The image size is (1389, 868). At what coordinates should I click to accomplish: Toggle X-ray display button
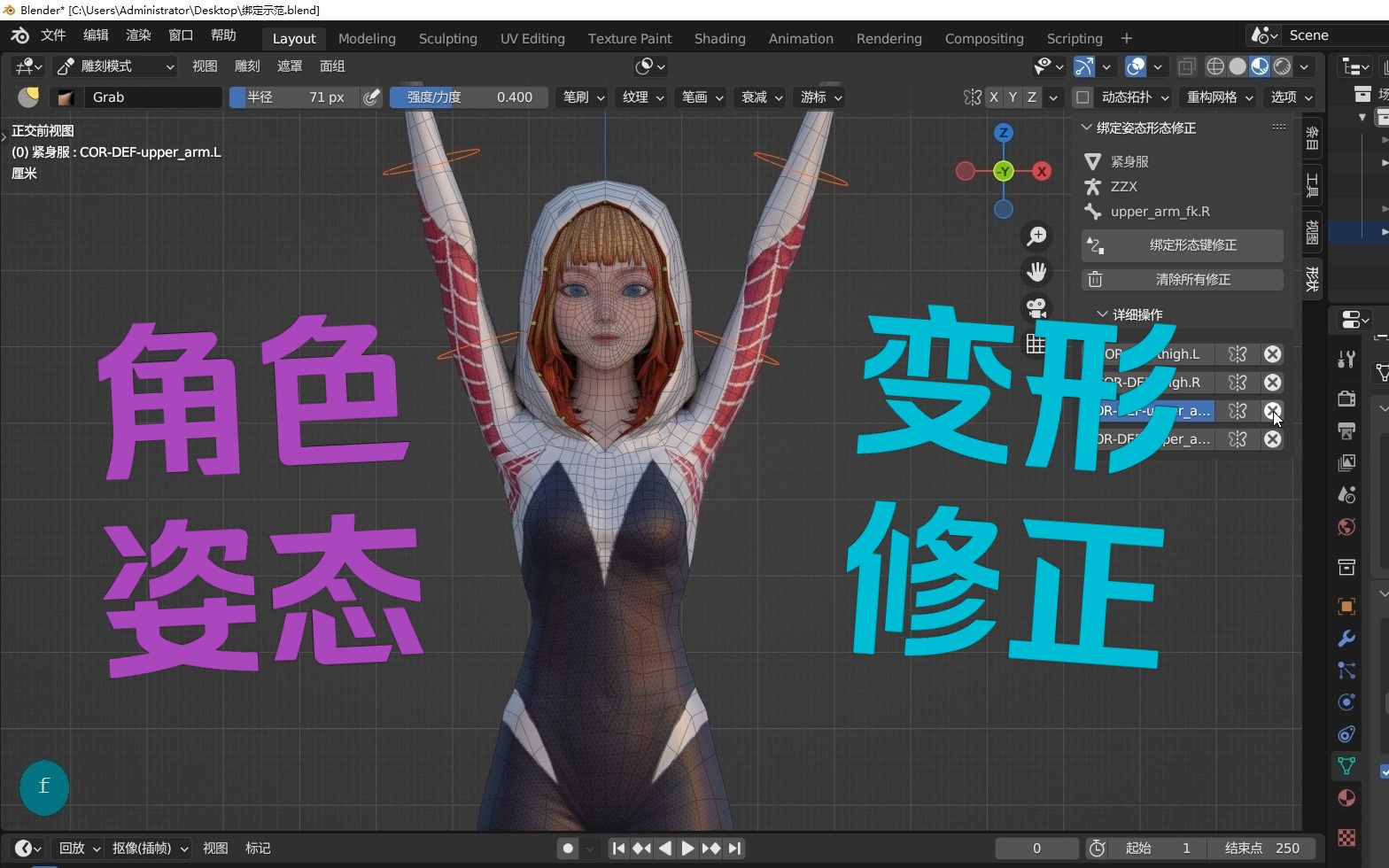pyautogui.click(x=1187, y=66)
